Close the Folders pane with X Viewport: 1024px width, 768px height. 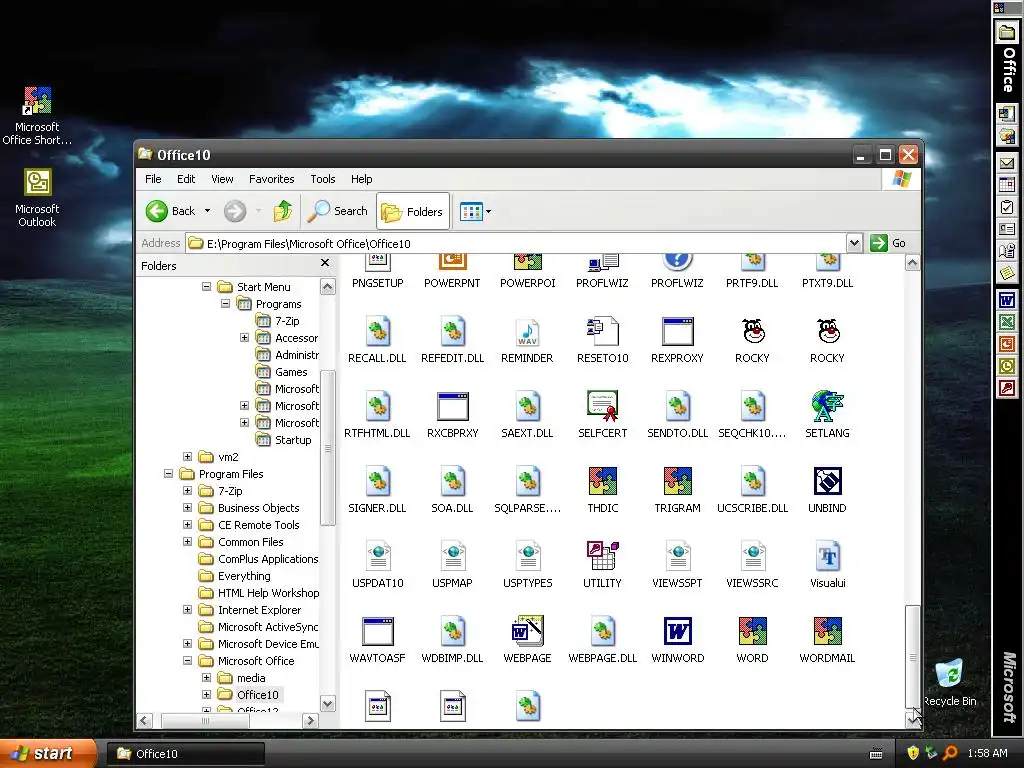coord(325,263)
